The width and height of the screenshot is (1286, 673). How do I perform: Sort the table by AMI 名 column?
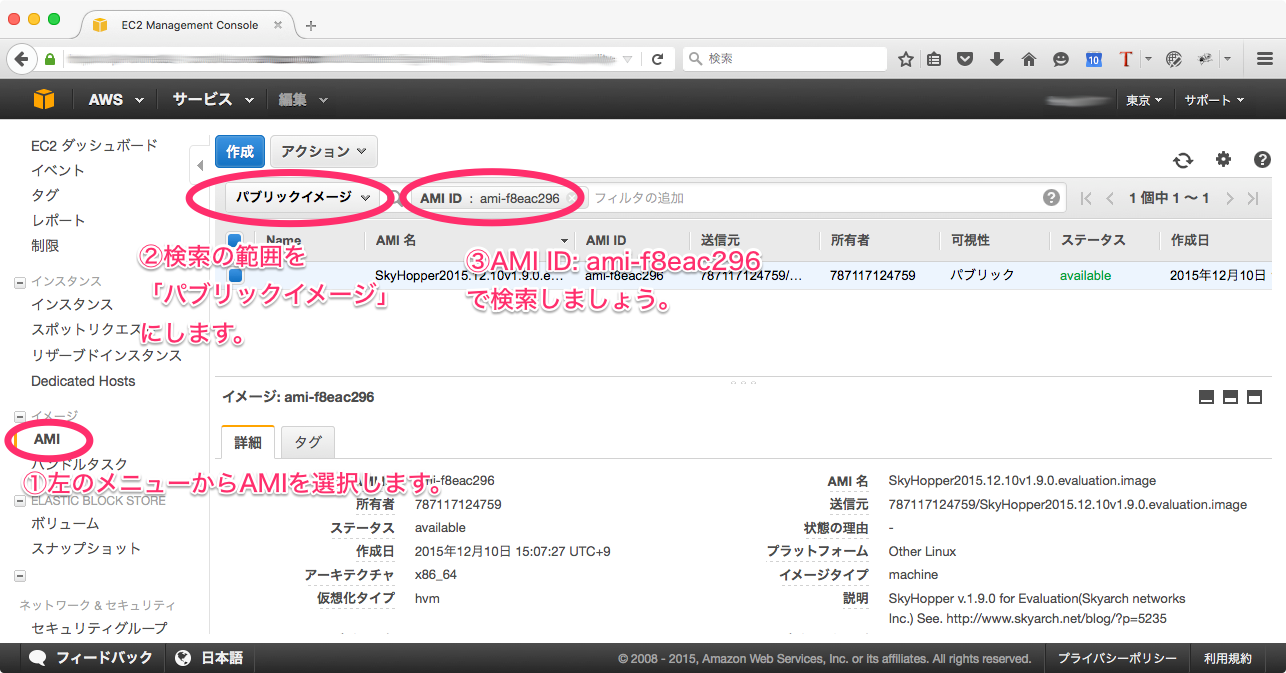[471, 240]
